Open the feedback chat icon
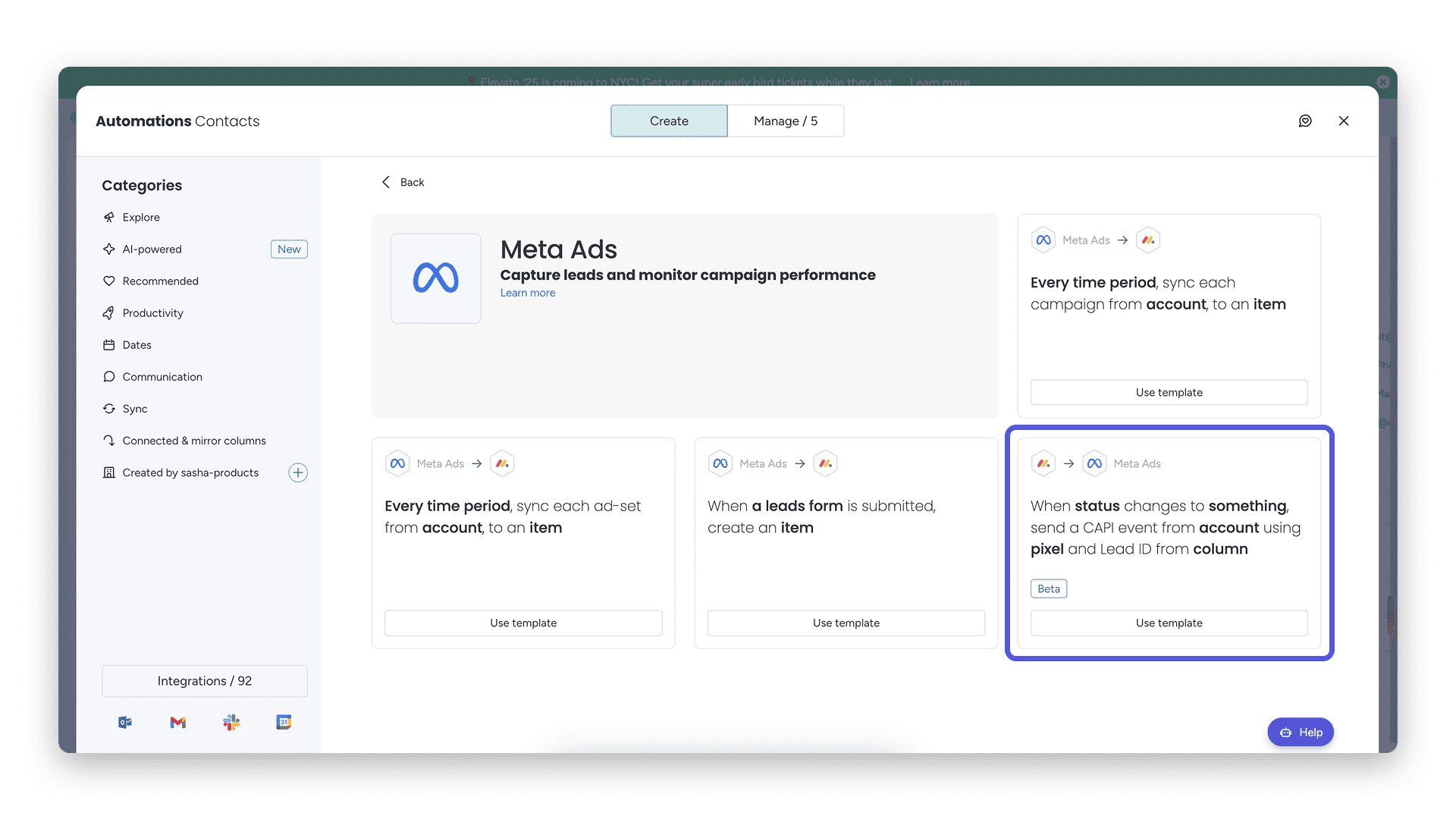The width and height of the screenshot is (1456, 819). (1305, 121)
